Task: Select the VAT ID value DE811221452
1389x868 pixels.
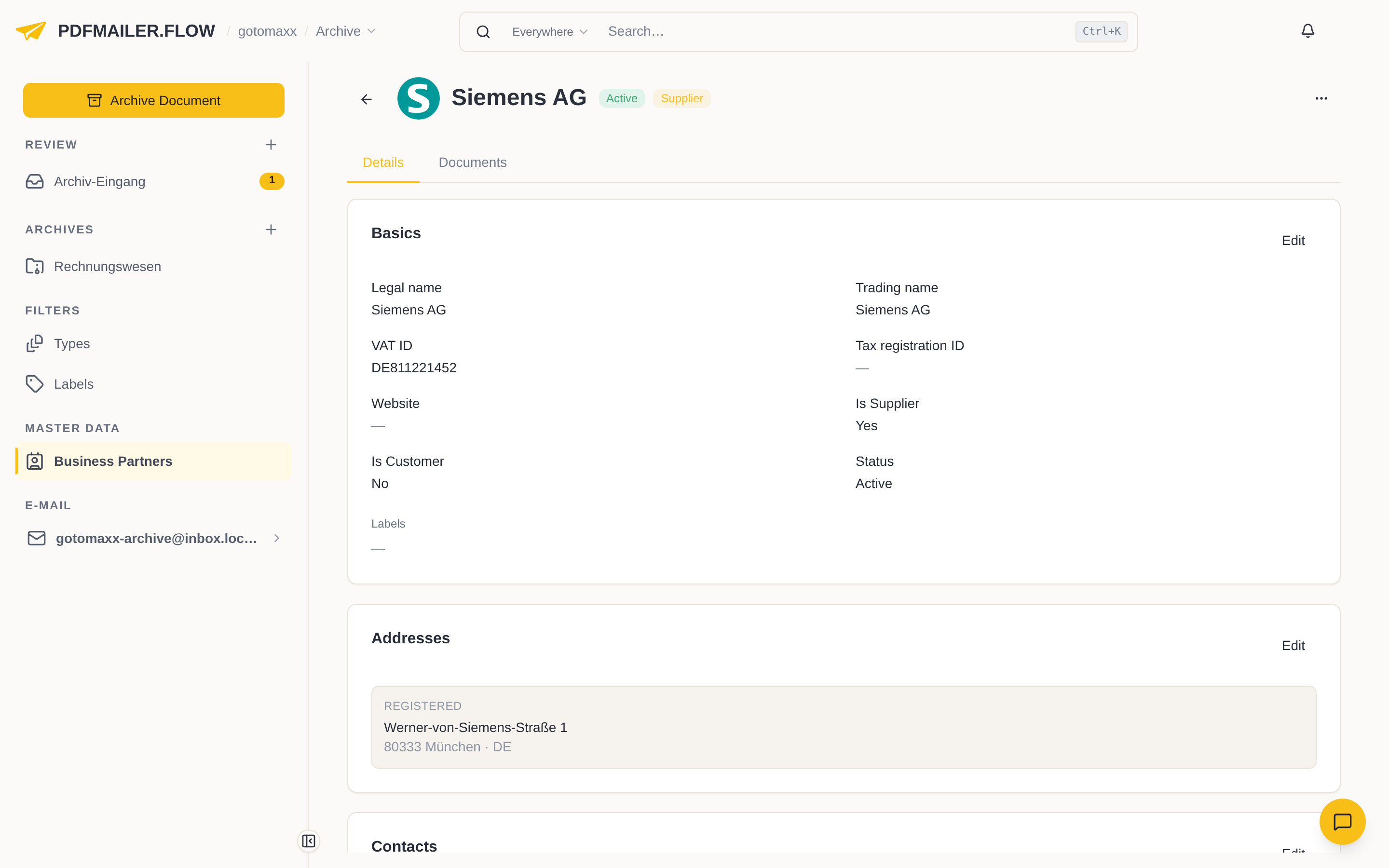Action: pos(414,368)
